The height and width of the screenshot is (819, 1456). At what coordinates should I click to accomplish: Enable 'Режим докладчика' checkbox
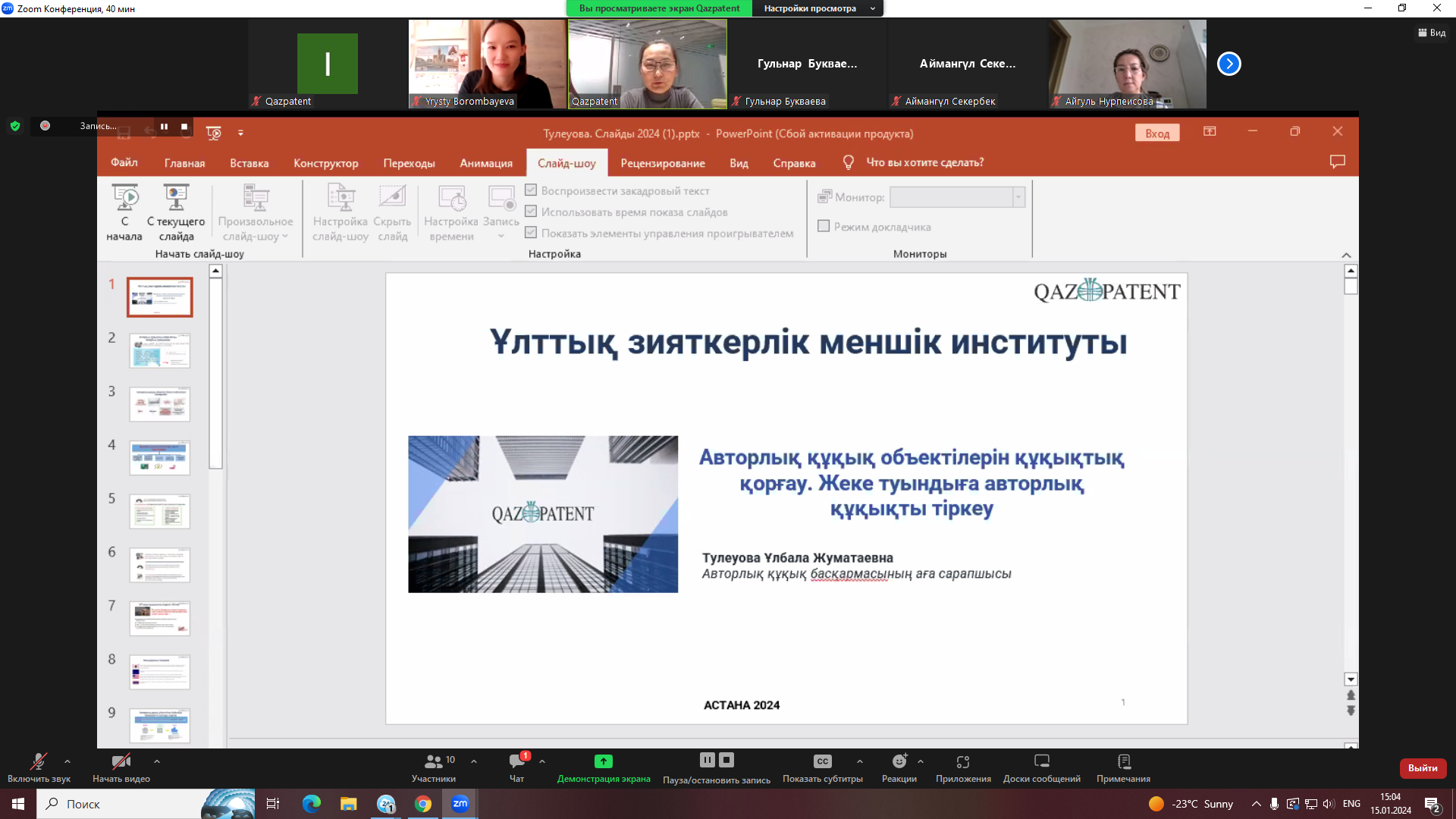[824, 226]
